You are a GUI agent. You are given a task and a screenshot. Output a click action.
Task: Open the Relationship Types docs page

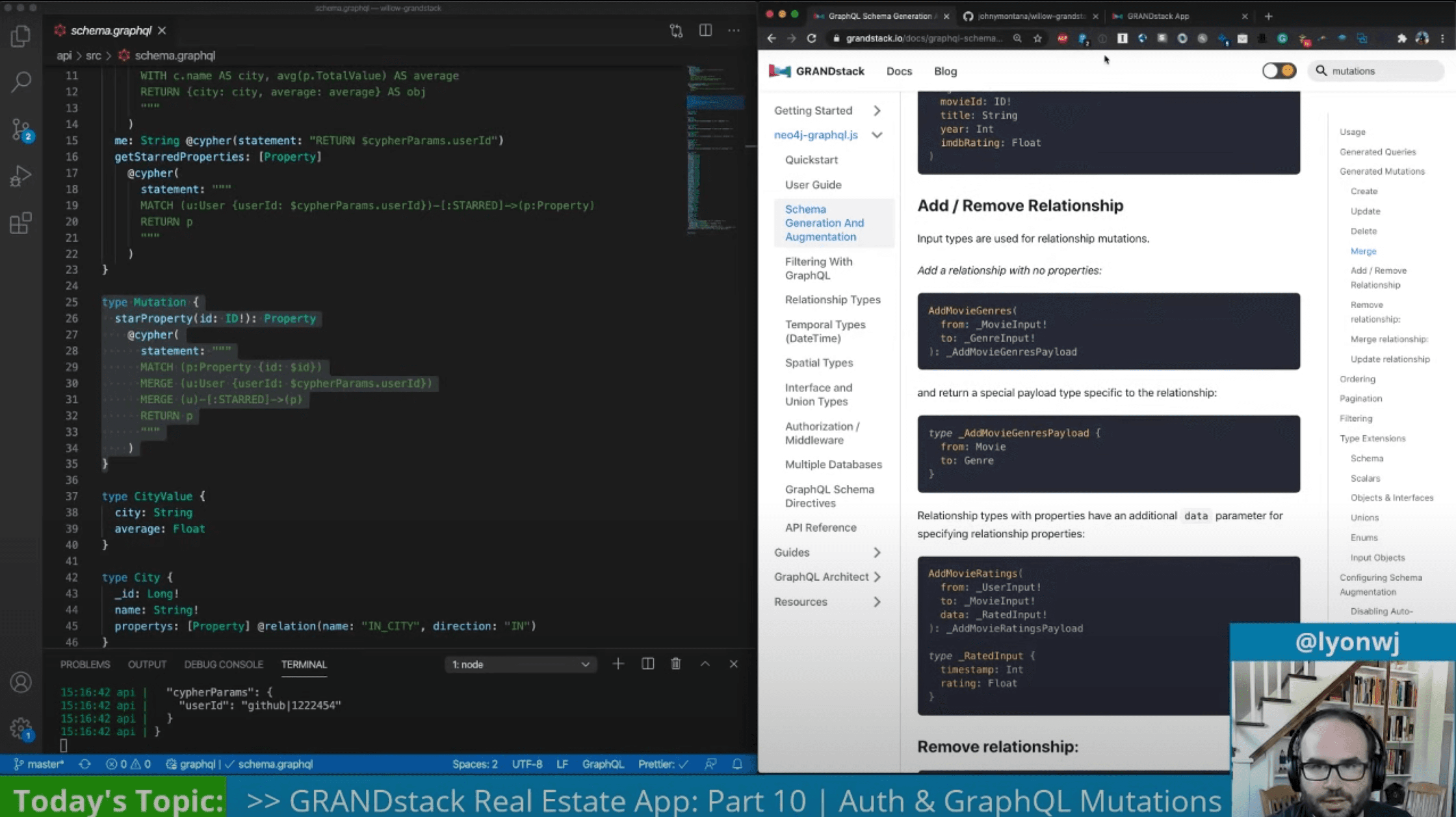point(832,300)
